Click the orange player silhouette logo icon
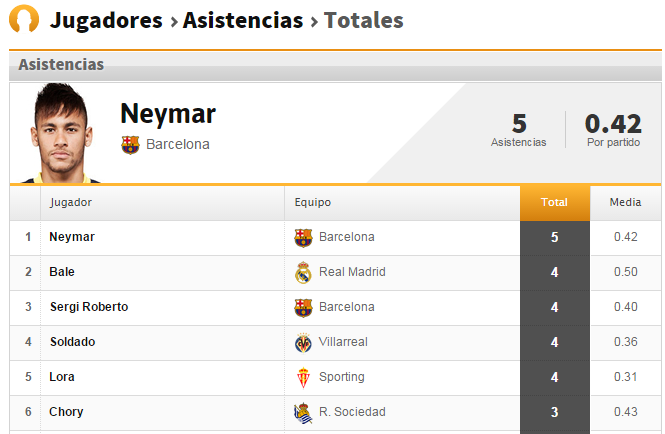 [x=24, y=18]
